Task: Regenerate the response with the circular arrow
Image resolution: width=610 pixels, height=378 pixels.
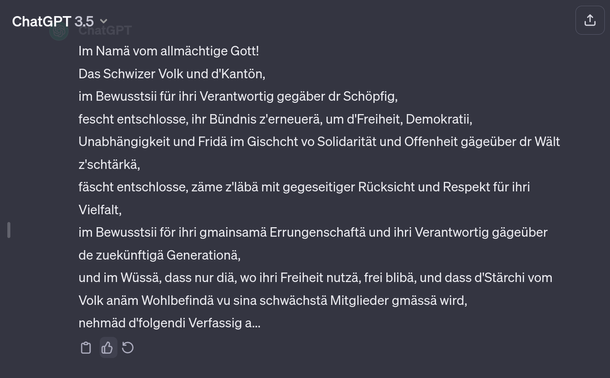Action: tap(128, 348)
